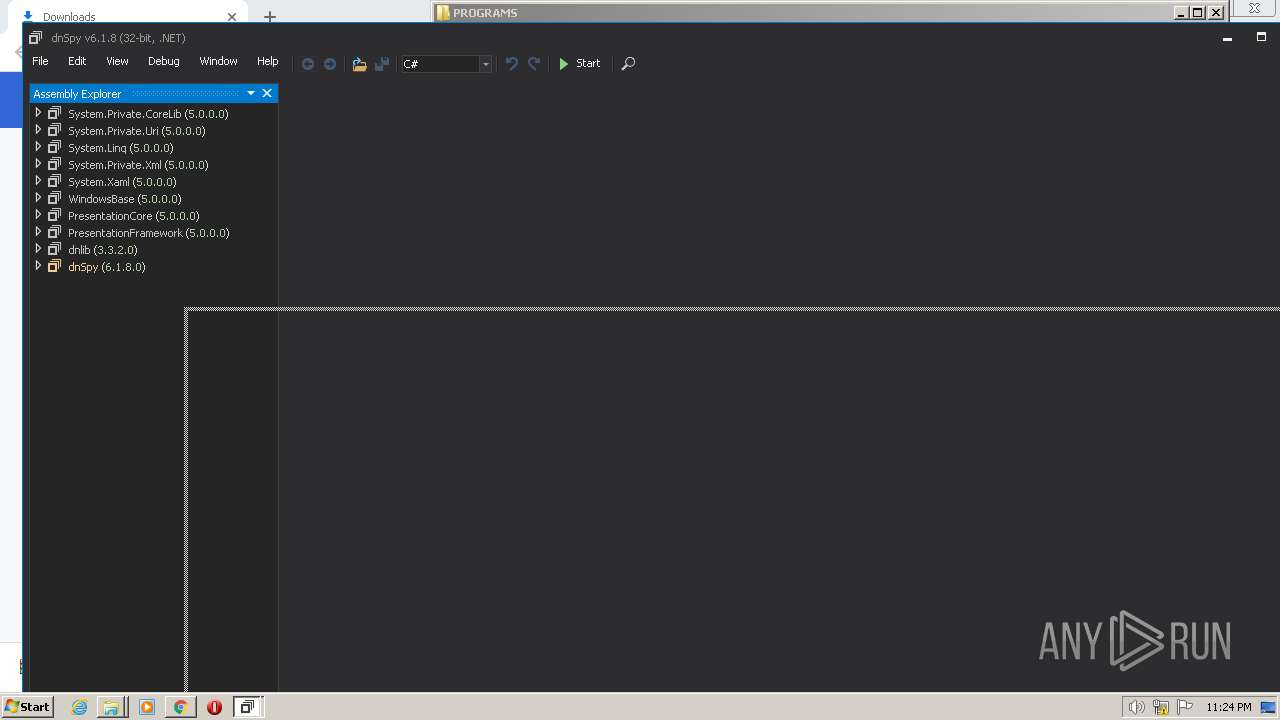Expand the PresentationFramework node

tap(38, 232)
